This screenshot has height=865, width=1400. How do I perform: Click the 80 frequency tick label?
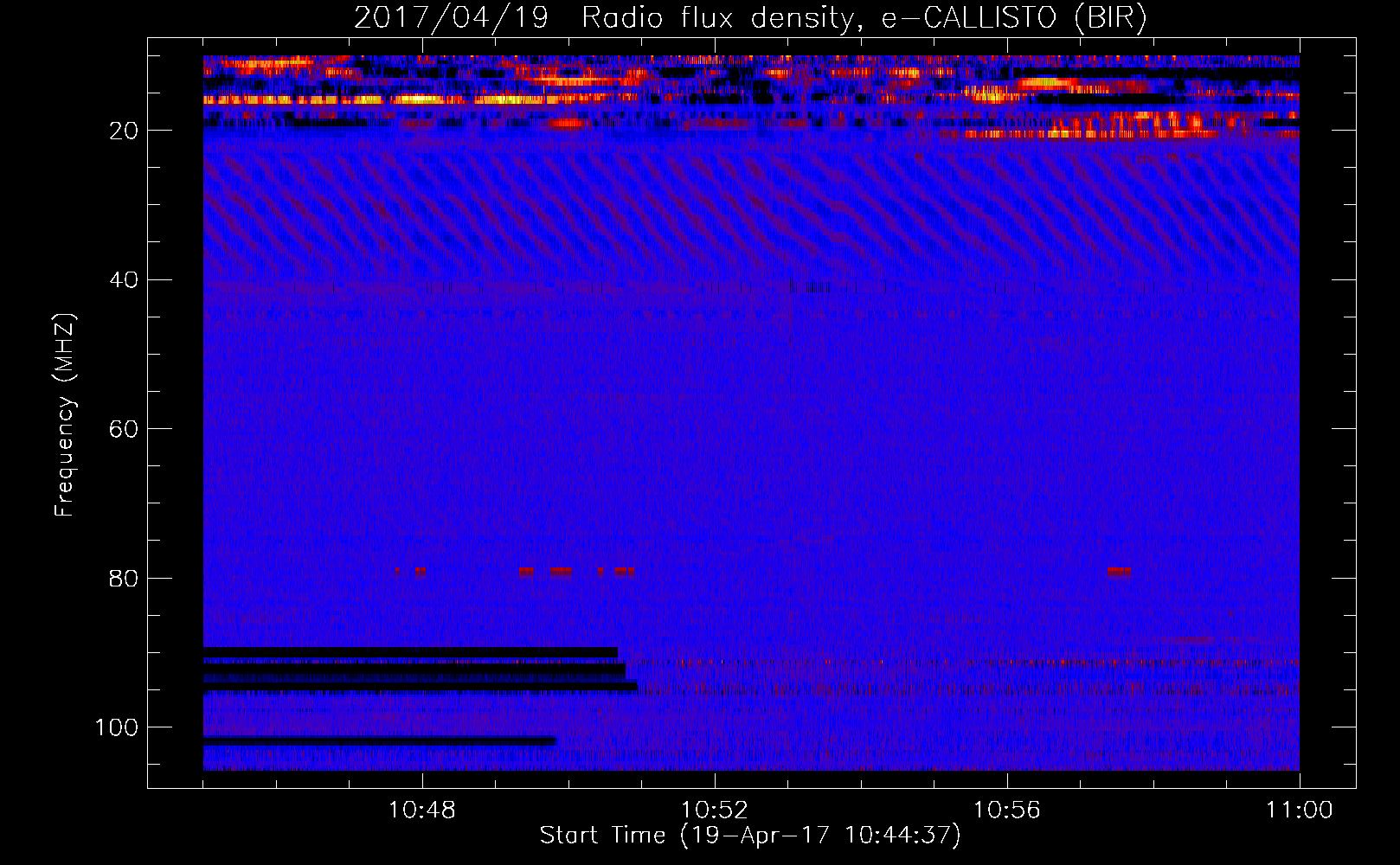124,579
